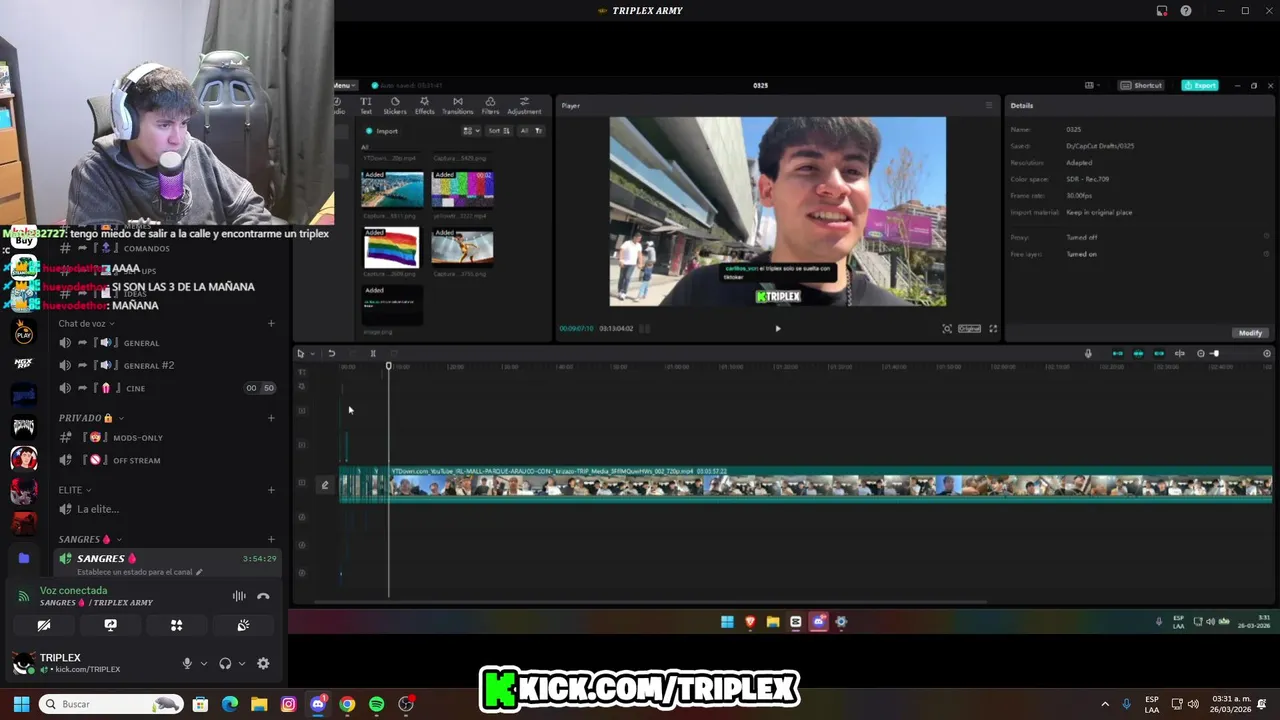Toggle the main track magnet

pyautogui.click(x=1117, y=353)
